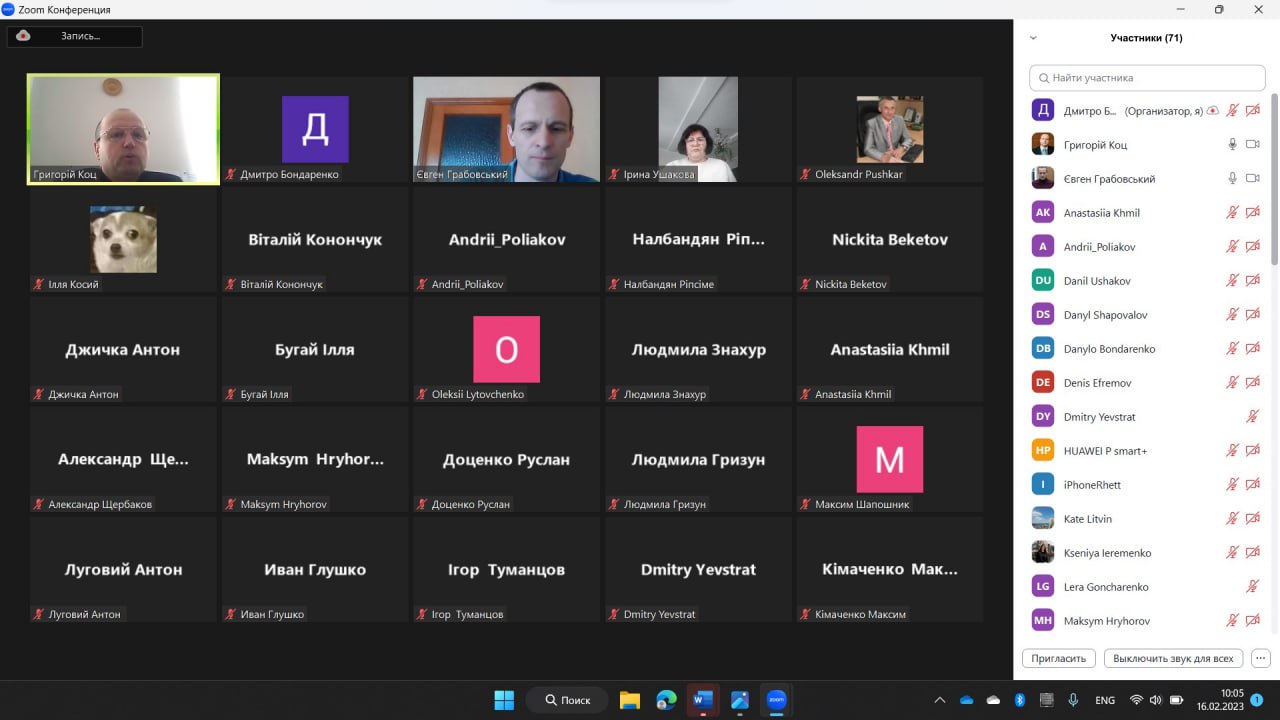The width and height of the screenshot is (1280, 720).
Task: Click the blue OneDrive cloud tray icon
Action: 966,700
